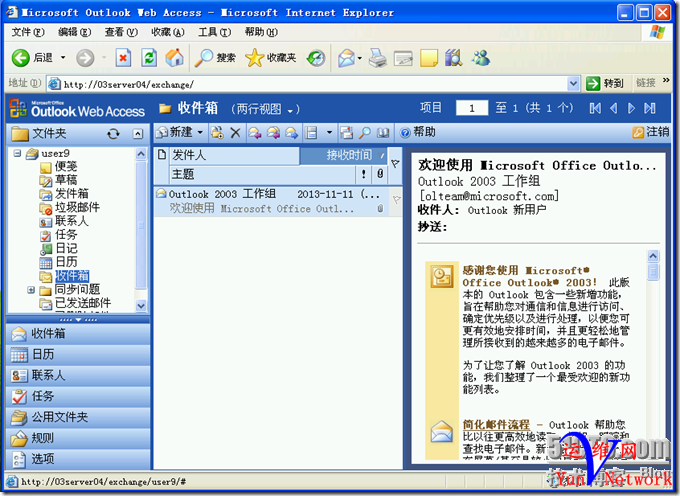
Task: Open the view selector 两行视图 dropdown
Action: tap(290, 111)
